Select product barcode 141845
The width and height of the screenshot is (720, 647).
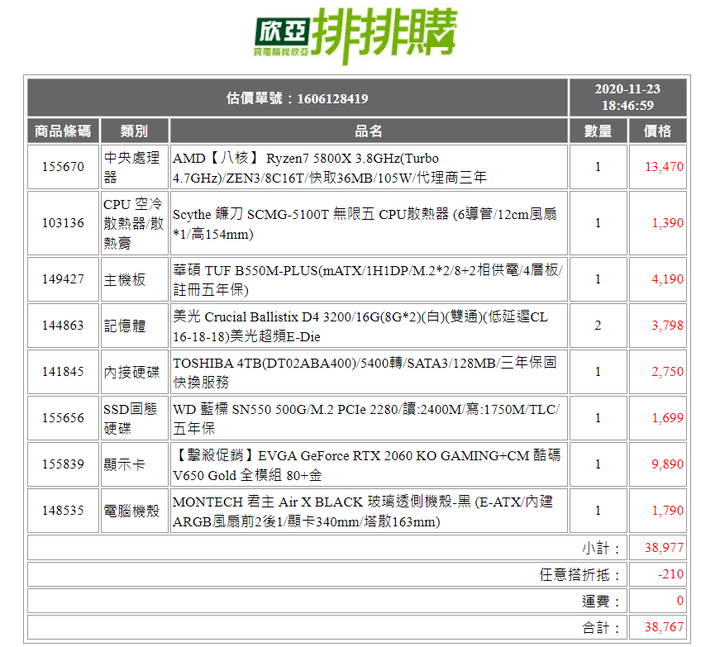(x=63, y=371)
